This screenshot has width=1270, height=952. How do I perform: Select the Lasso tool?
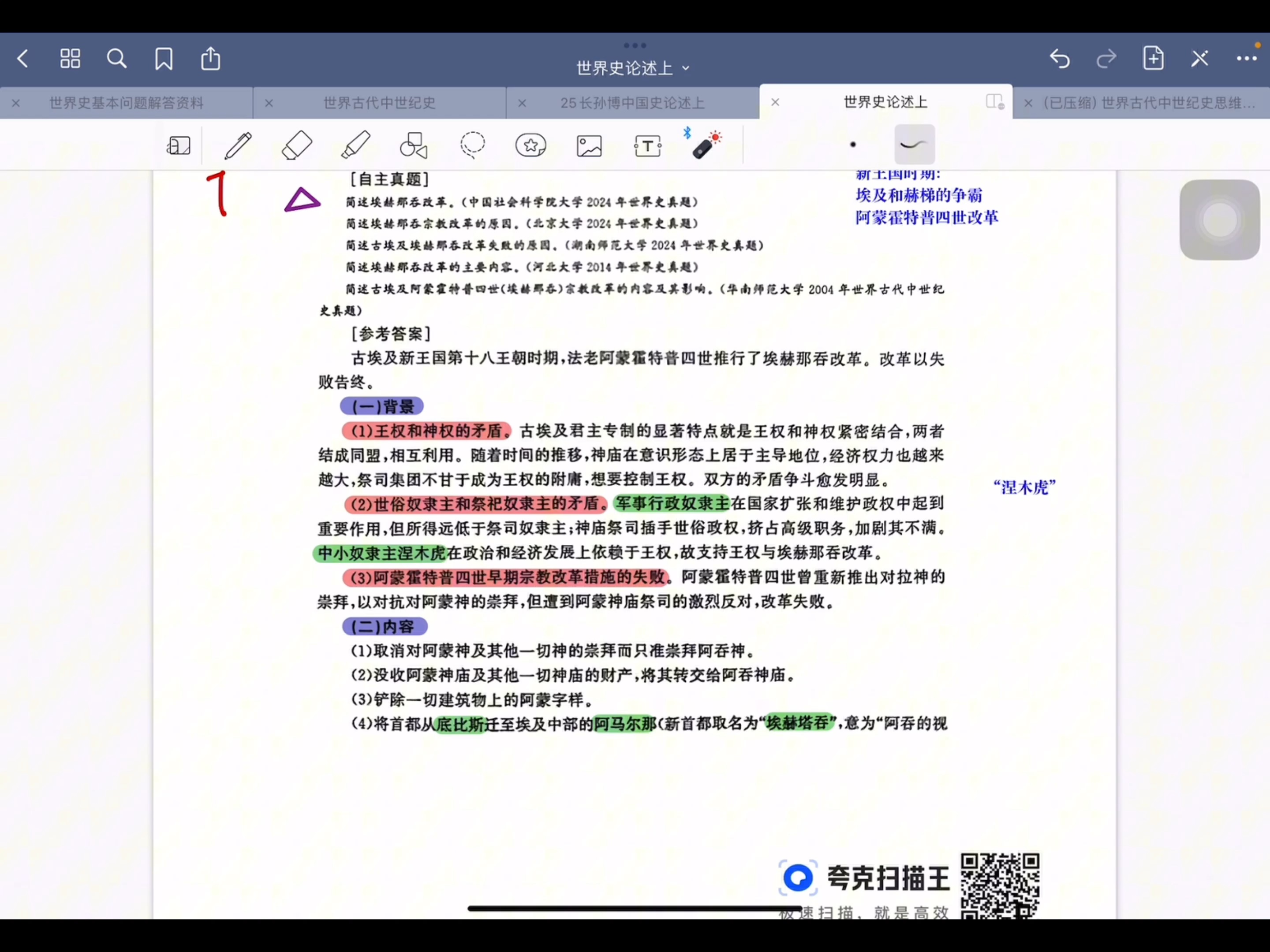473,145
